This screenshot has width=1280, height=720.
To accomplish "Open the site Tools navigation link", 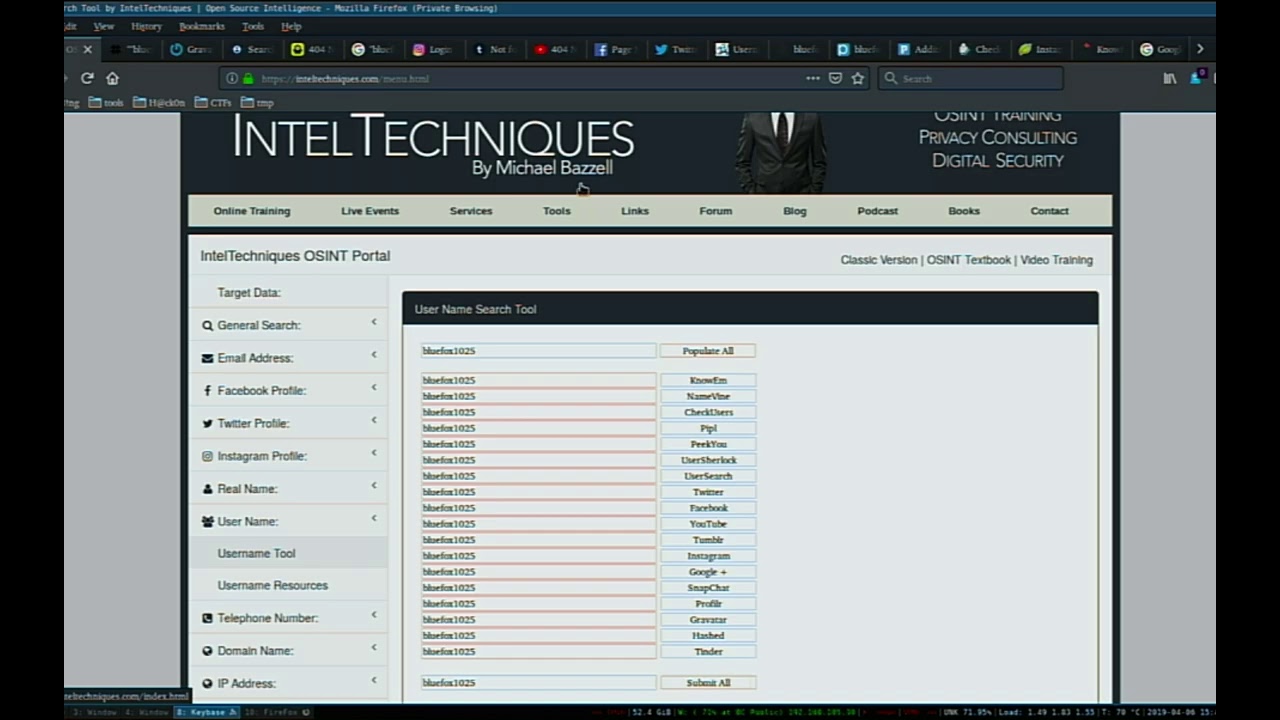I will click(x=557, y=211).
